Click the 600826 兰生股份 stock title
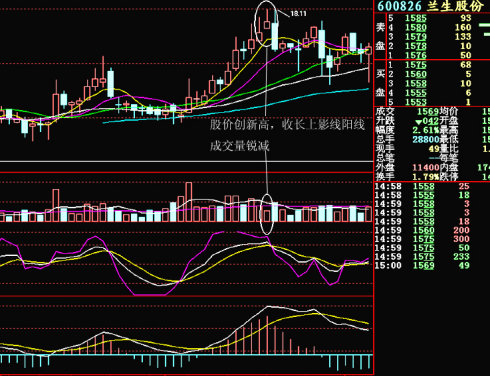The width and height of the screenshot is (490, 376). coord(431,6)
